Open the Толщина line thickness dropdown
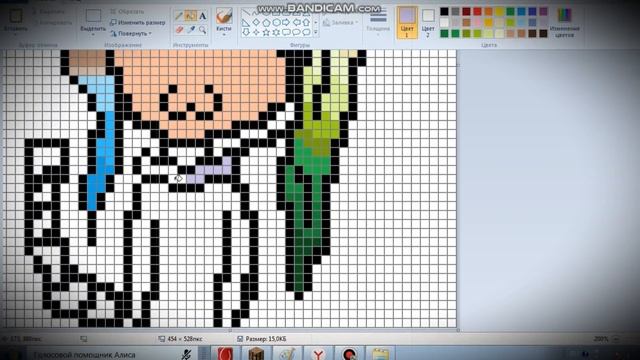The image size is (640, 360). tap(378, 22)
